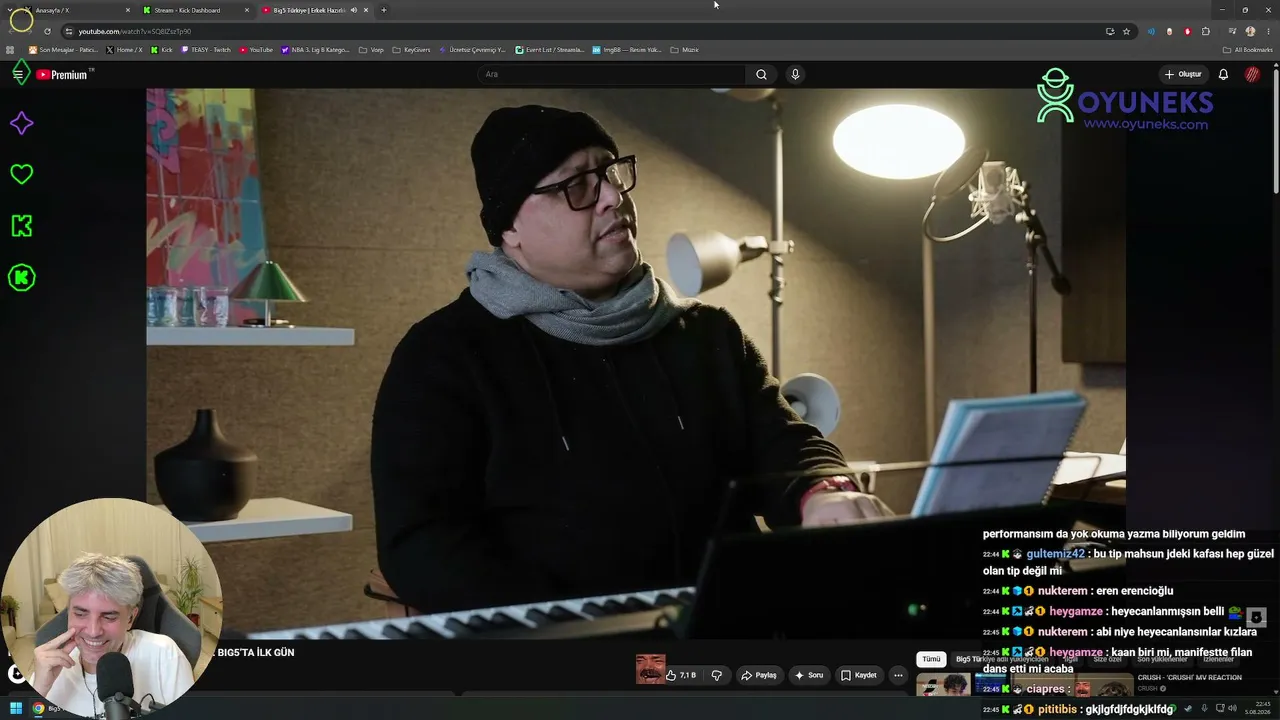Close the Anasayfa / X tab

[128, 10]
